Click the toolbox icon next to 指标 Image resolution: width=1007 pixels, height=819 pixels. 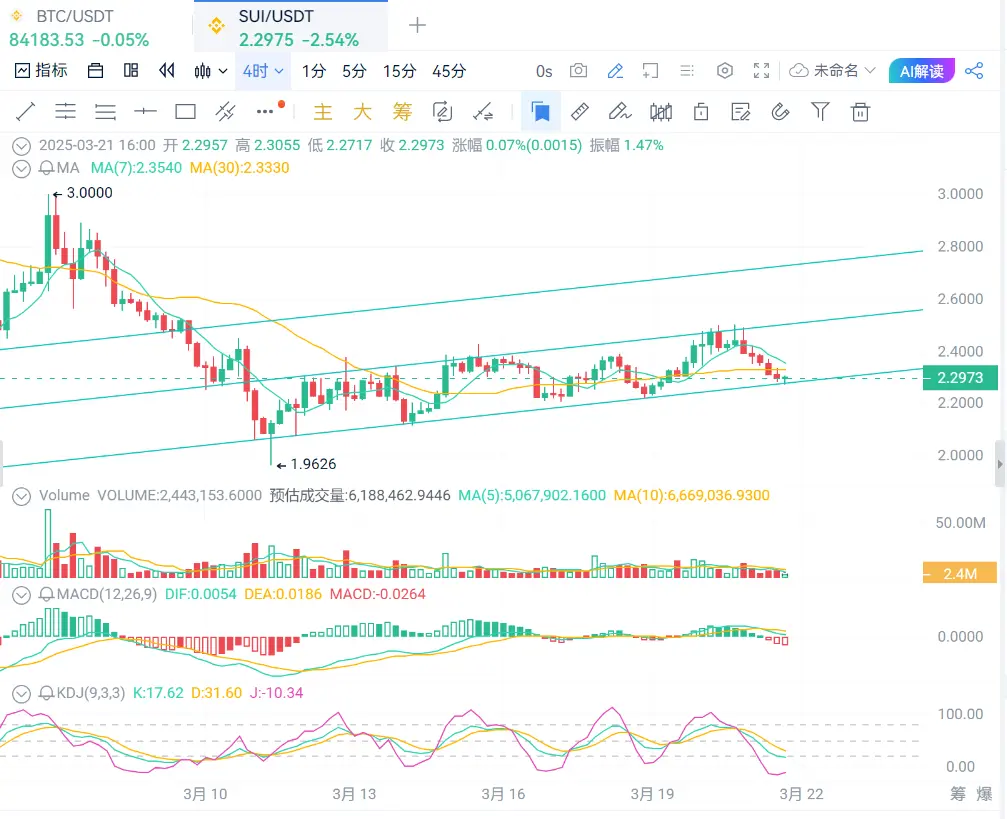tap(95, 70)
